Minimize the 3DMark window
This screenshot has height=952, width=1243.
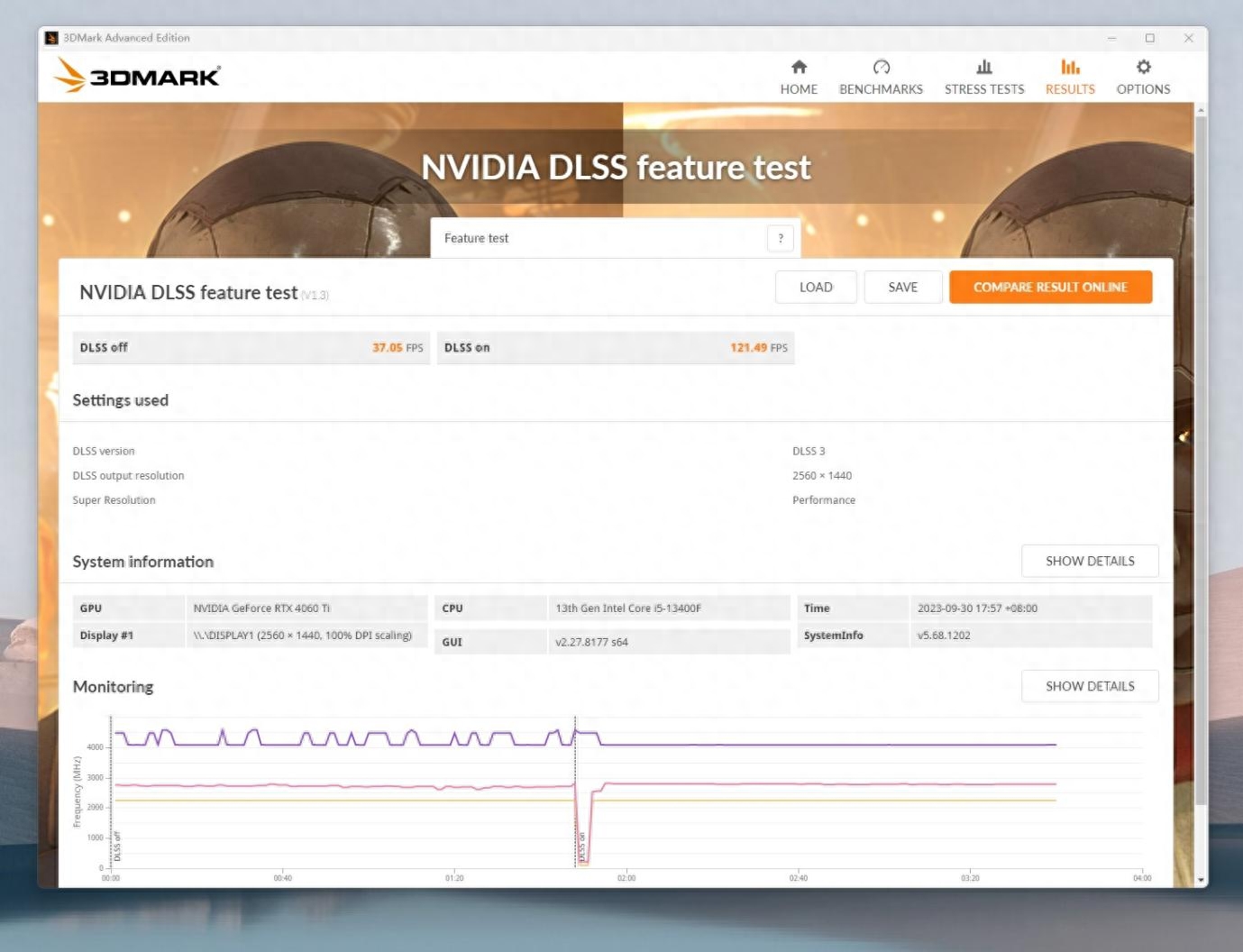coord(1111,38)
